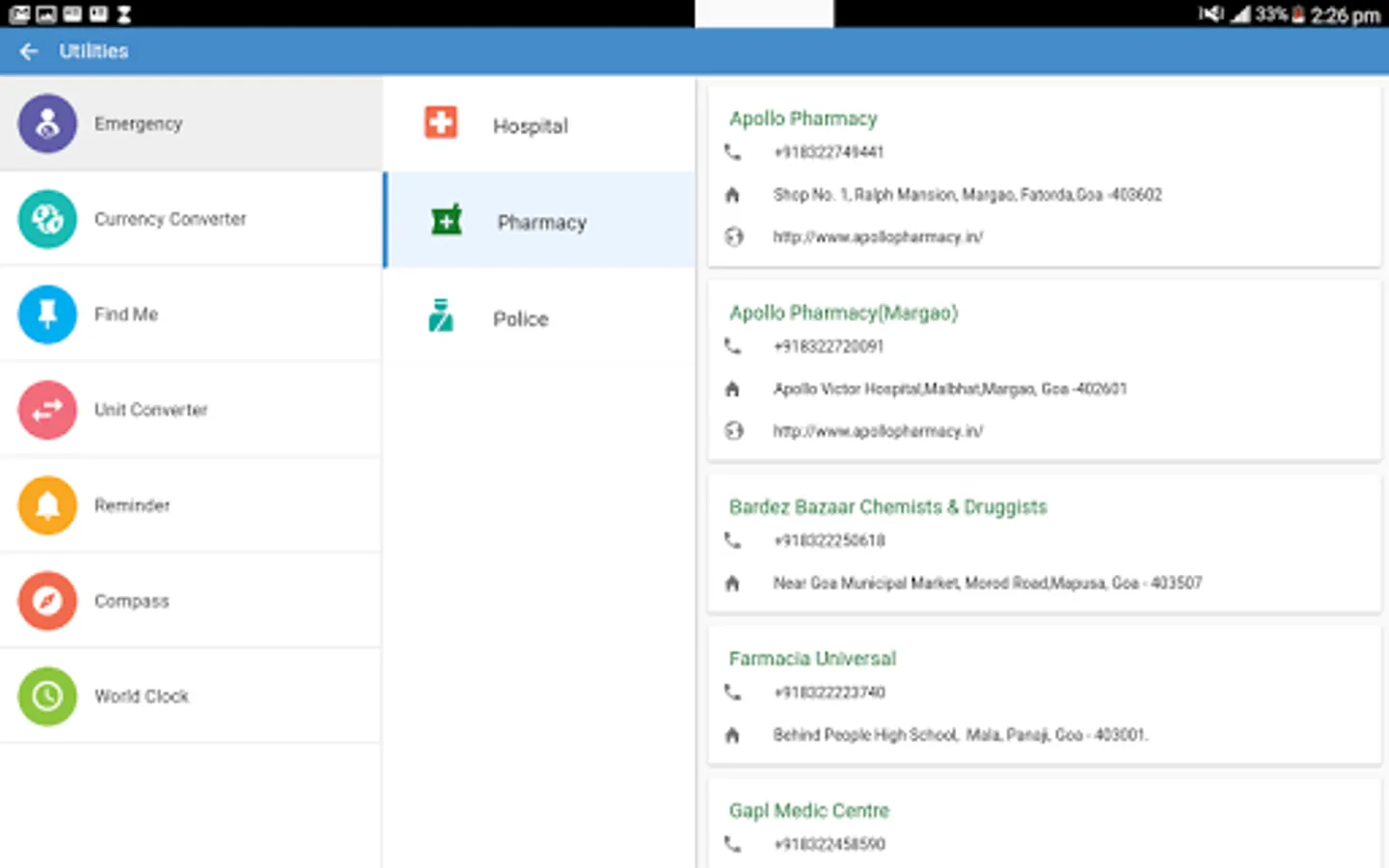Select the Hospital red cross icon
This screenshot has height=868, width=1389.
(x=441, y=122)
